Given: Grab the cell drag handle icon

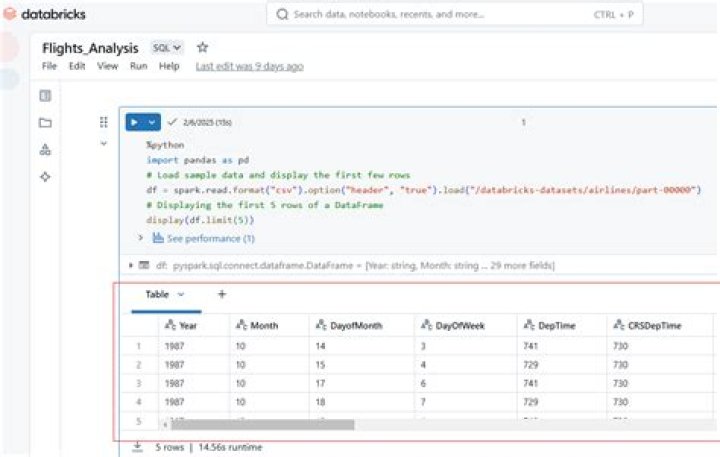Looking at the screenshot, I should [x=104, y=122].
